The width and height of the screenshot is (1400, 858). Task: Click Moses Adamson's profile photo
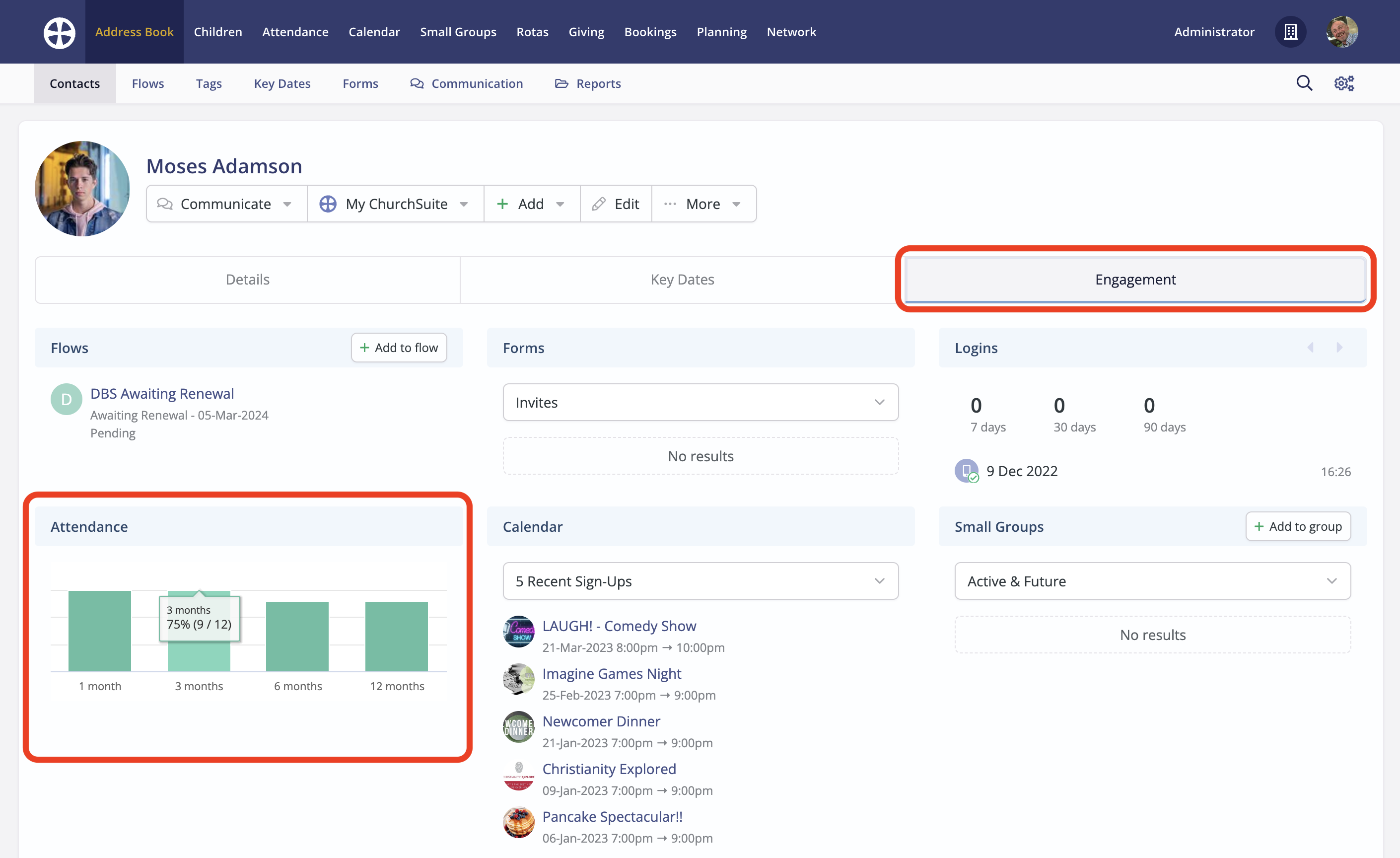click(x=82, y=189)
